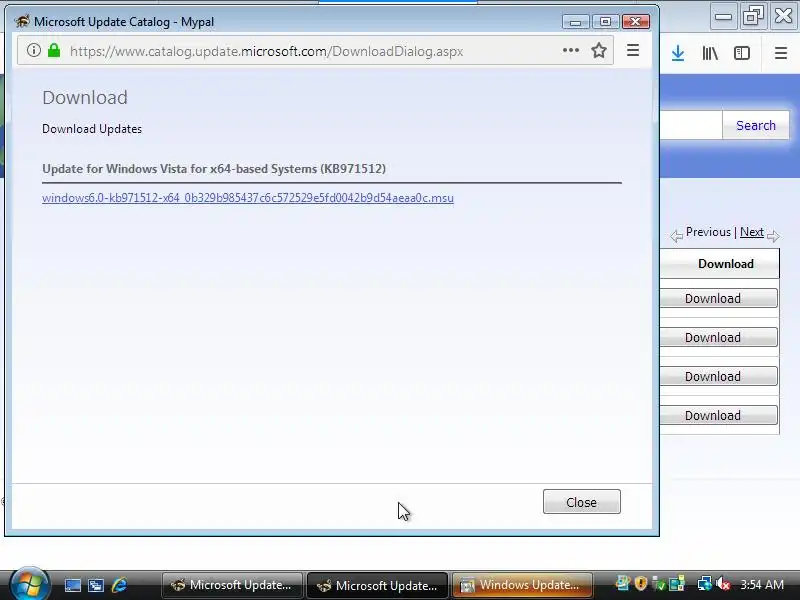Viewport: 800px width, 600px height.
Task: Open the Library icon in the background browser
Action: point(710,53)
